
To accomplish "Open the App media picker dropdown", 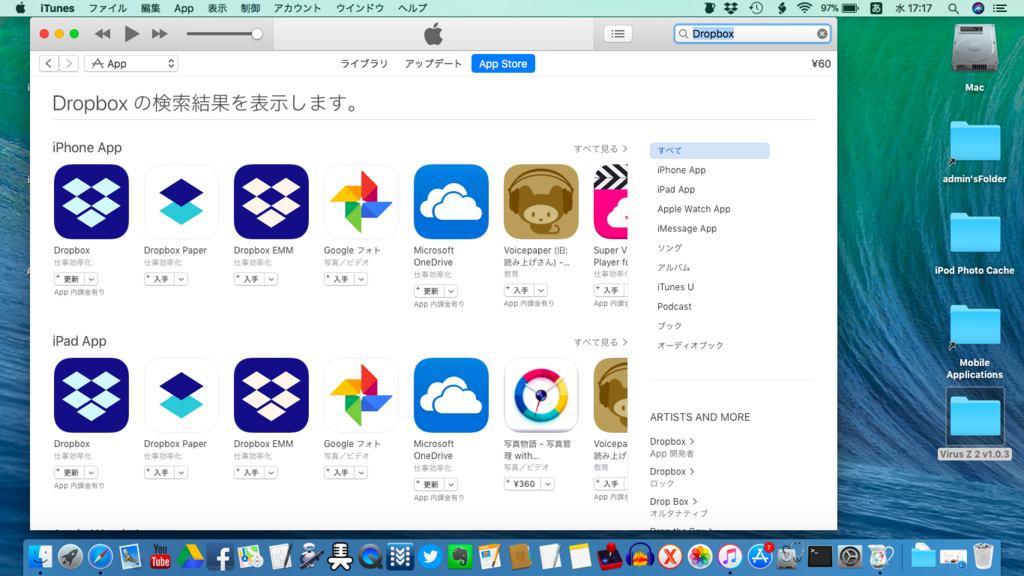I will [x=131, y=63].
